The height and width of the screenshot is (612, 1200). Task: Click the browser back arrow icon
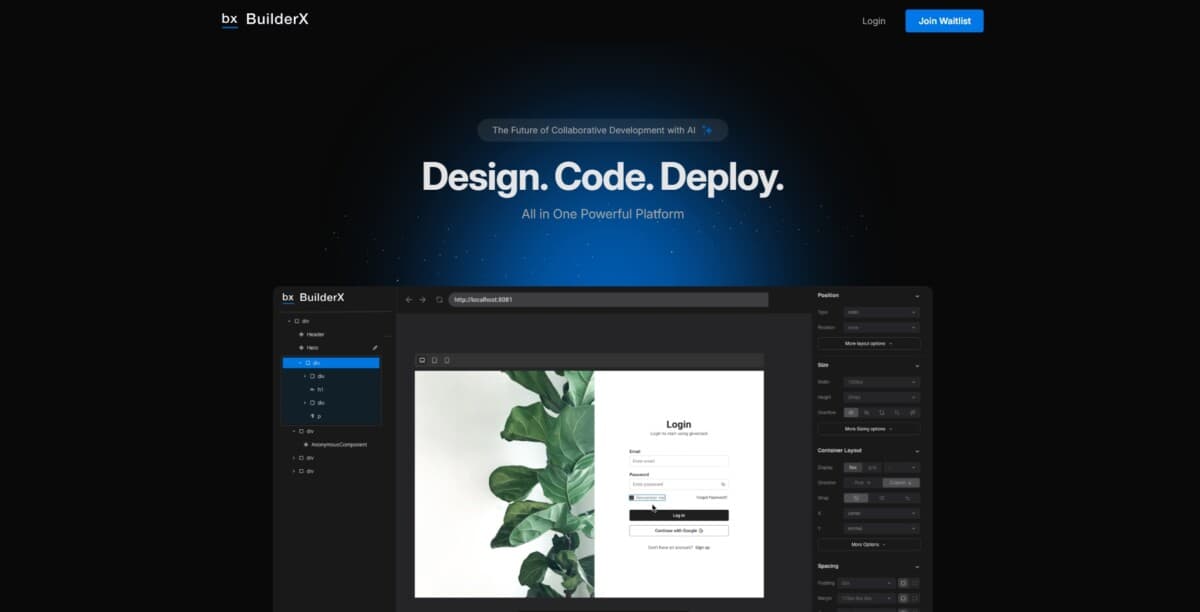408,299
